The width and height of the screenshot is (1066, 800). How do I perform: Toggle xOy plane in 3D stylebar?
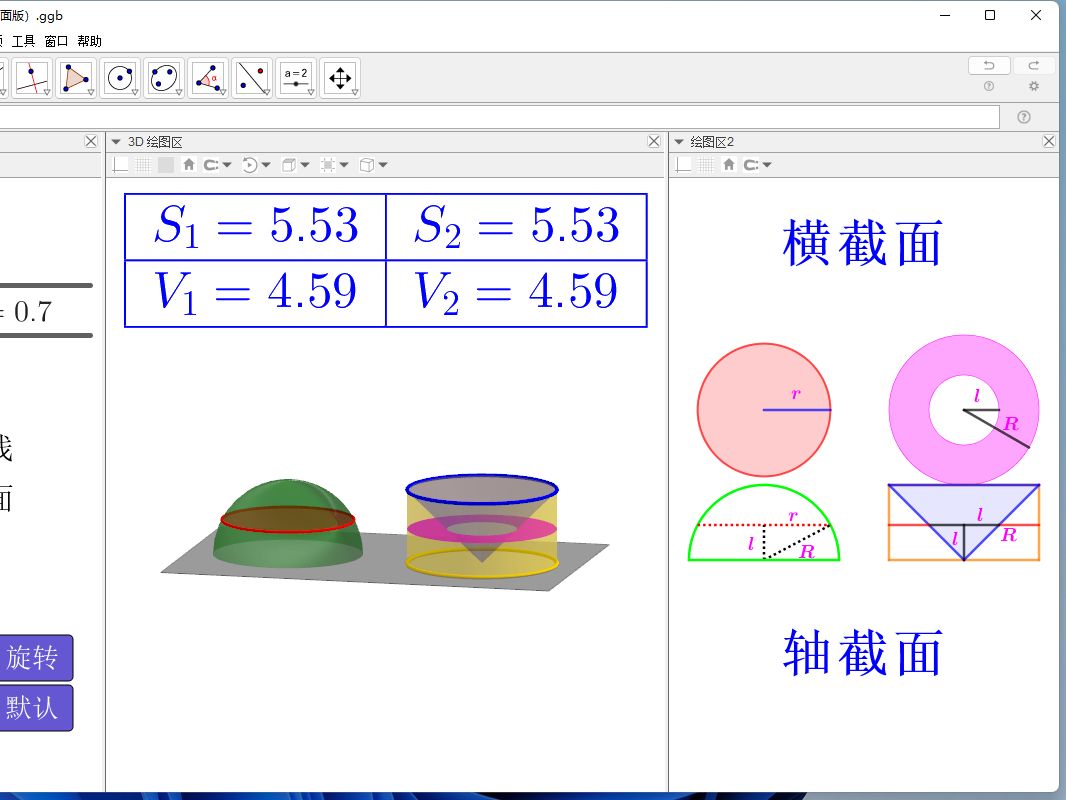pyautogui.click(x=166, y=164)
